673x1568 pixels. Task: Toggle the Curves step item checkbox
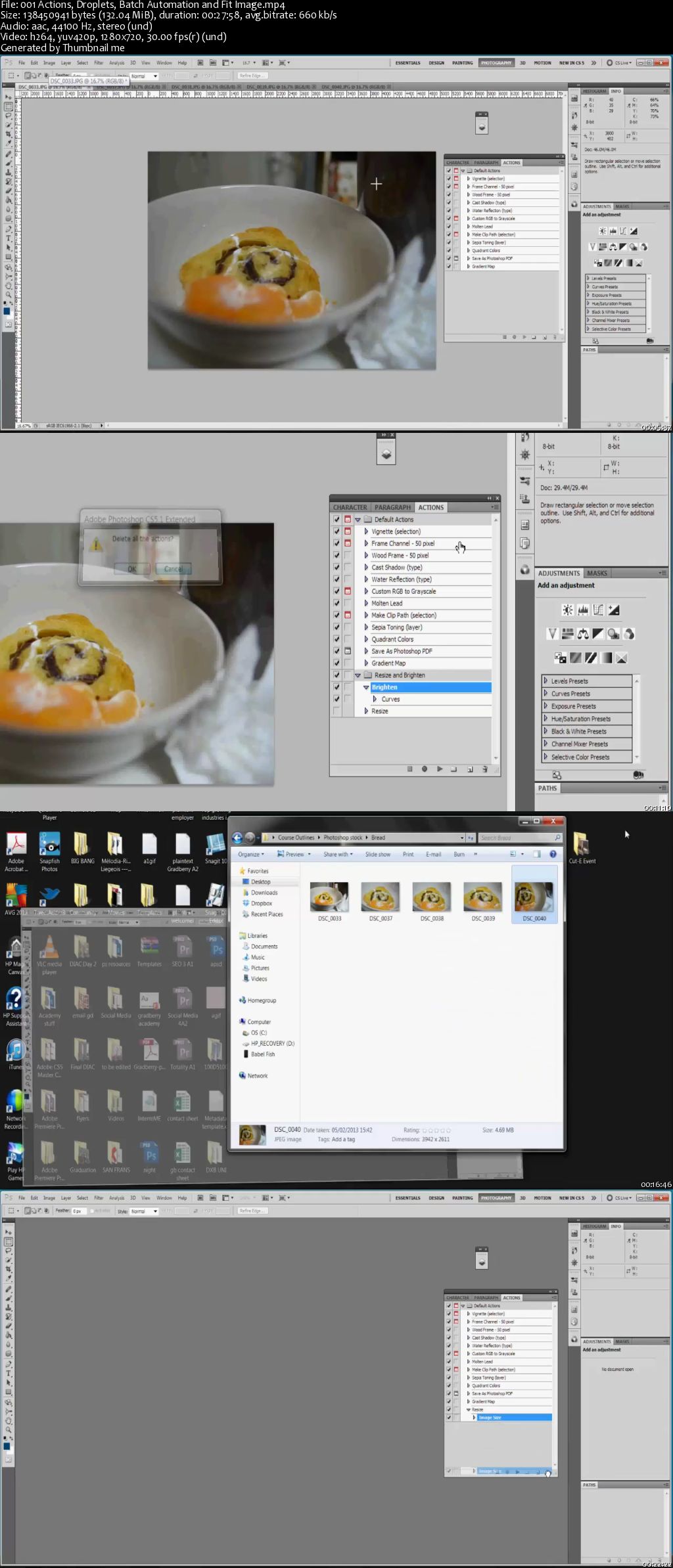[336, 699]
